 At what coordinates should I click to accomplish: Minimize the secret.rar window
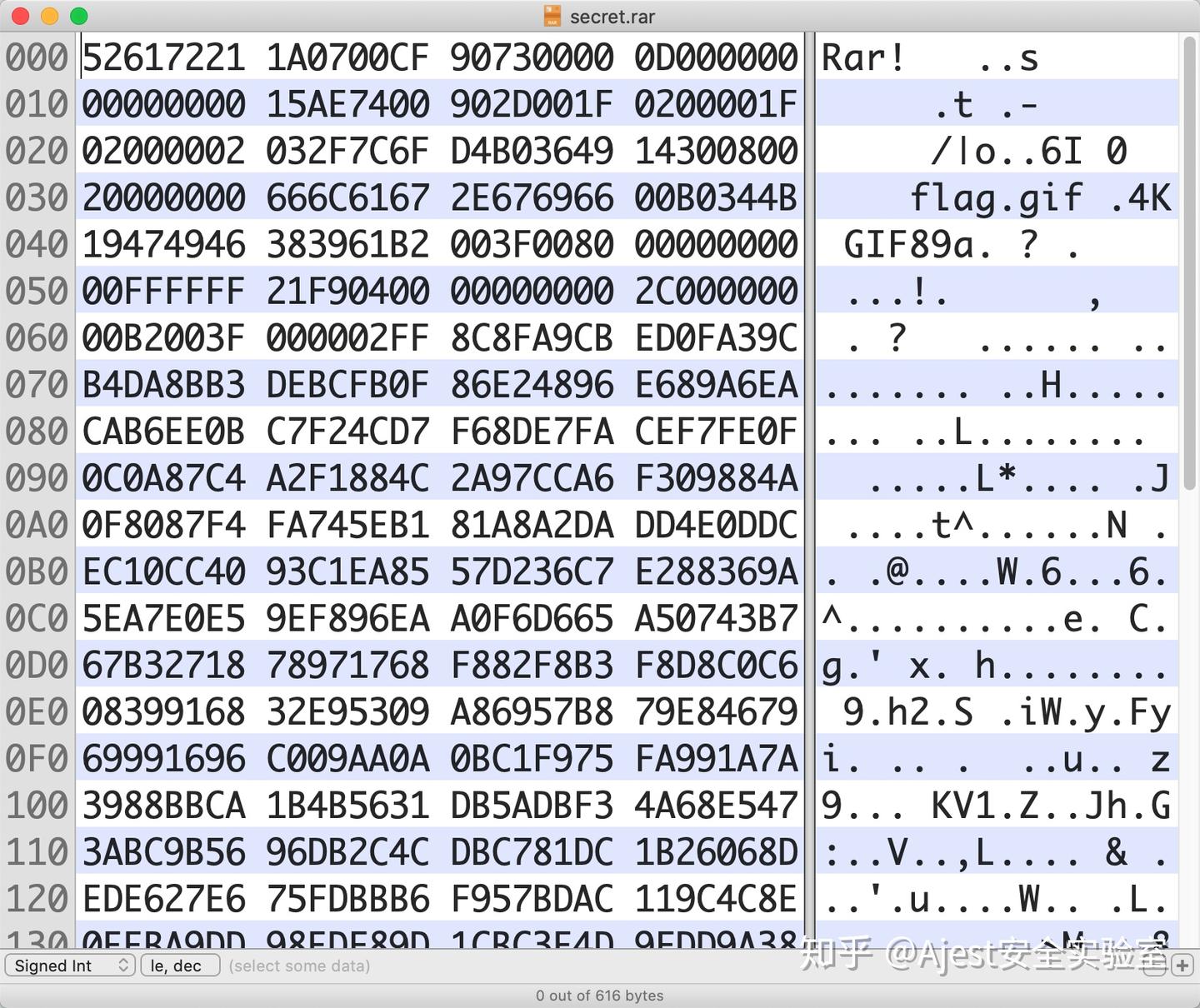50,16
